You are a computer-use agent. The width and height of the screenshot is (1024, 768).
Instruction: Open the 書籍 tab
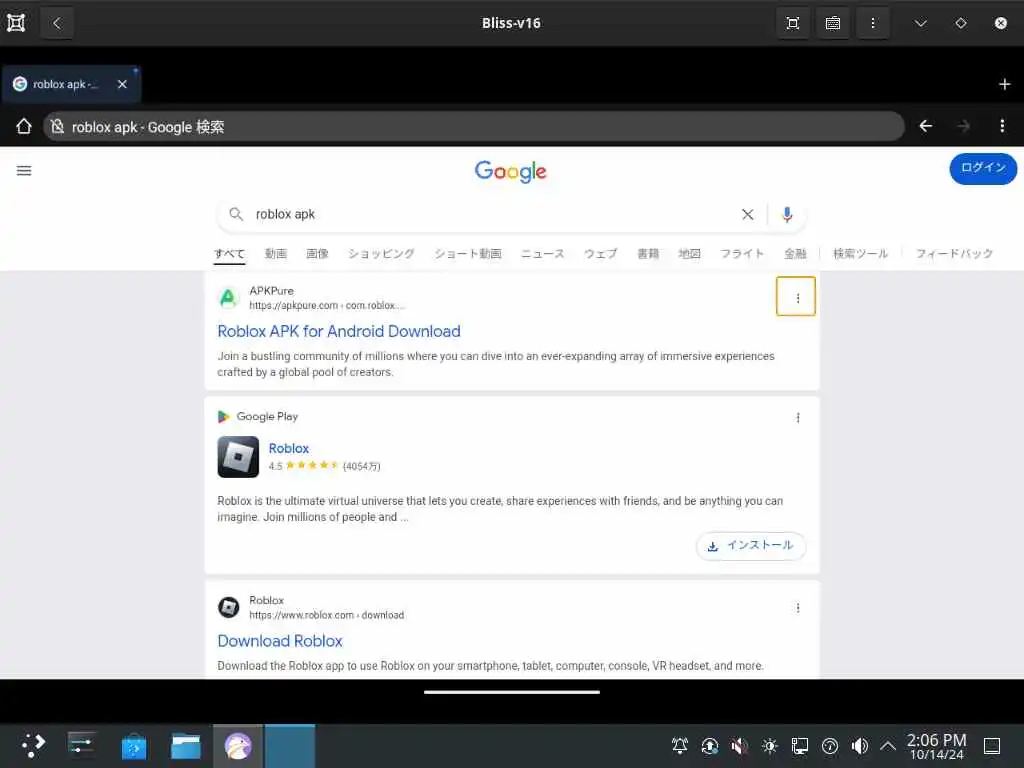648,253
